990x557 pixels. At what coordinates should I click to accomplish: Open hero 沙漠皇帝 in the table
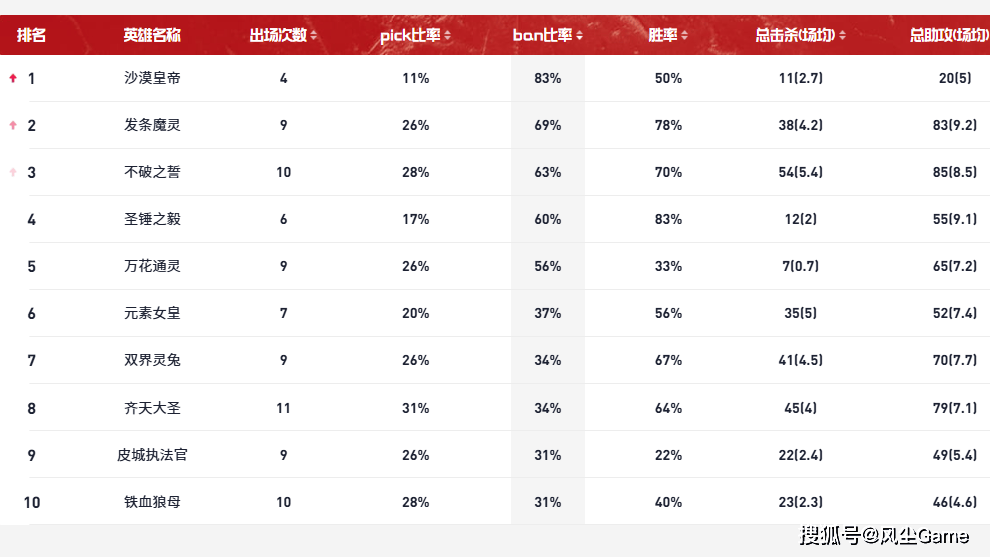click(152, 78)
